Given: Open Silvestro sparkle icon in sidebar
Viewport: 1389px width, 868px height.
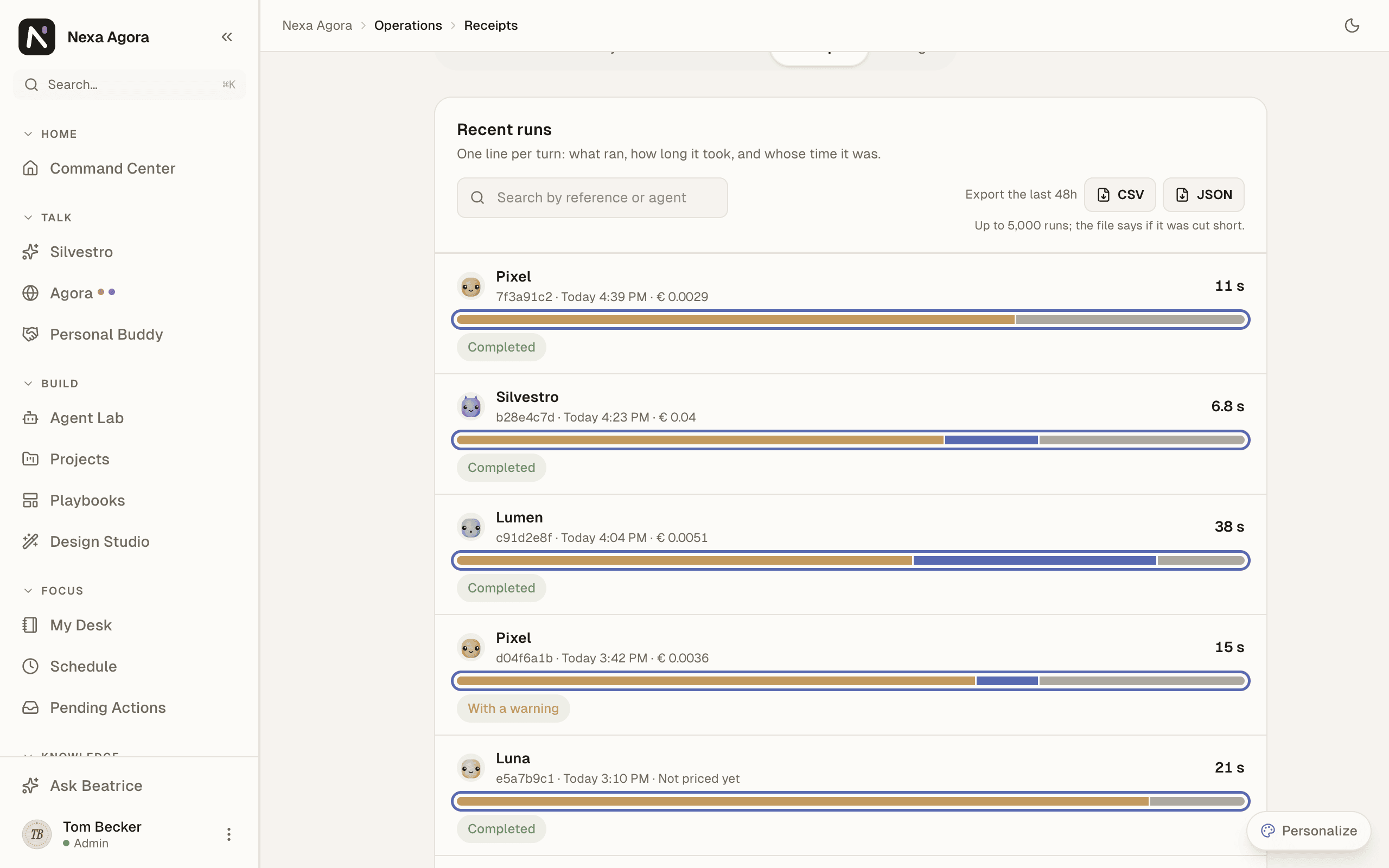Looking at the screenshot, I should pyautogui.click(x=30, y=252).
